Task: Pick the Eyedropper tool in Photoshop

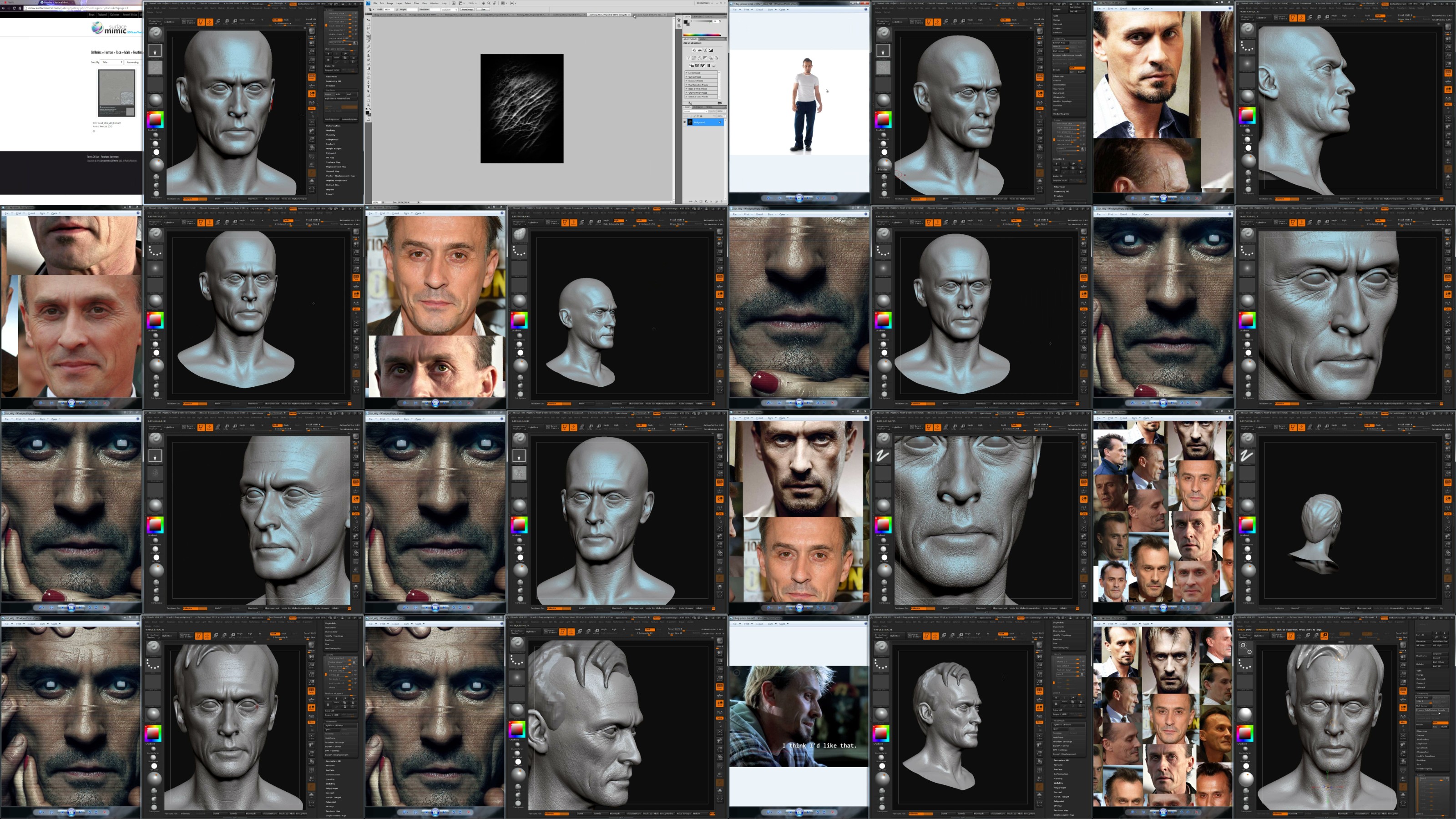Action: (369, 42)
